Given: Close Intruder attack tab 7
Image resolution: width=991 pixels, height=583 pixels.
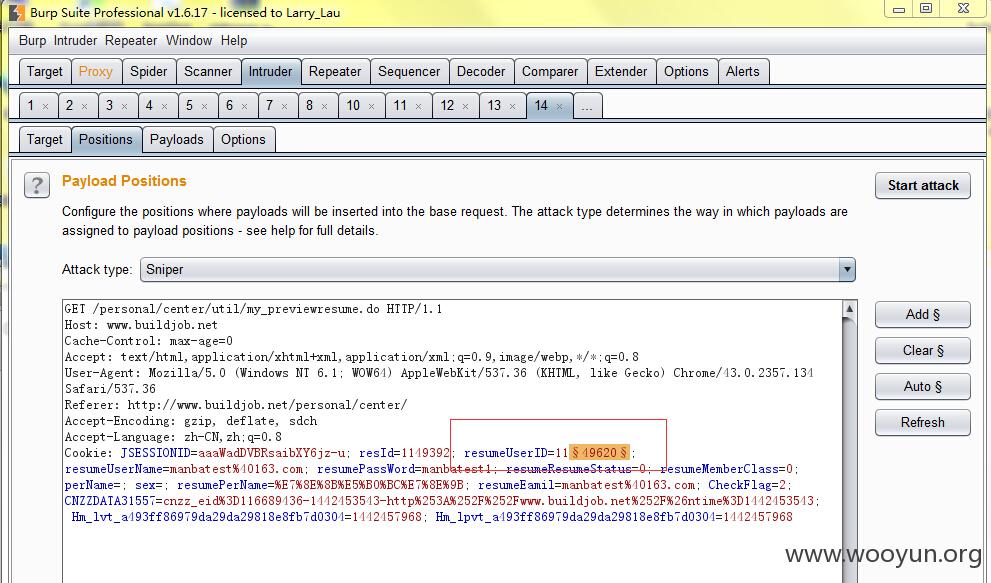Looking at the screenshot, I should [x=284, y=106].
